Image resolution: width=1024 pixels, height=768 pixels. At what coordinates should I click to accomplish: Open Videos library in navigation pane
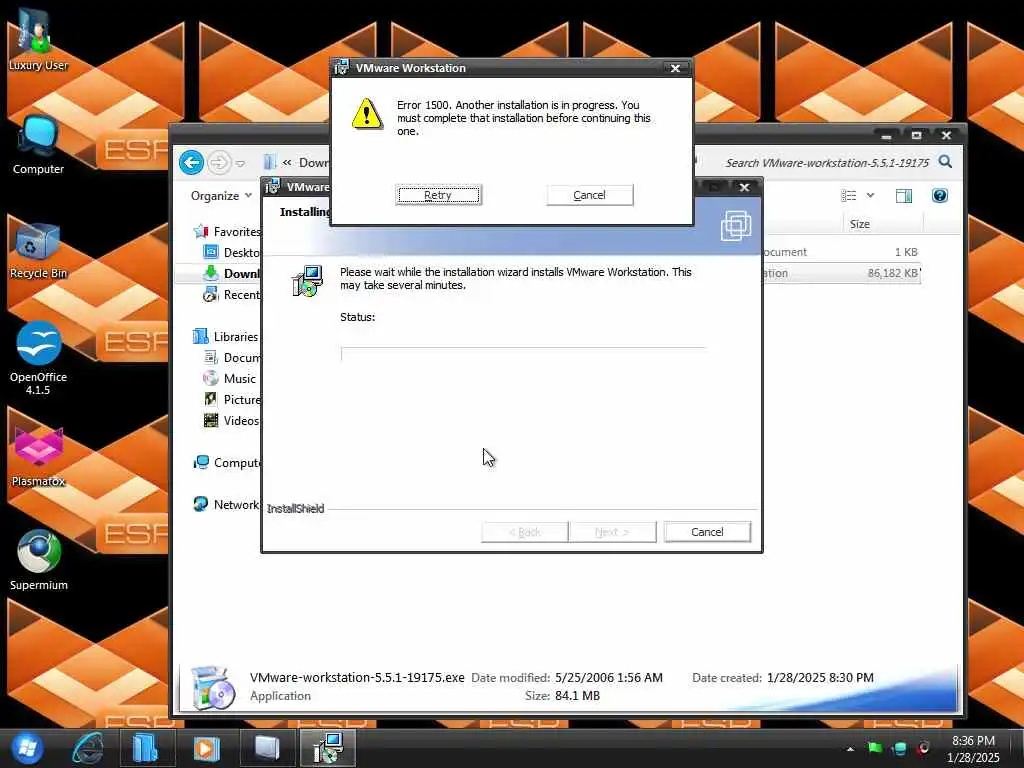pyautogui.click(x=231, y=421)
